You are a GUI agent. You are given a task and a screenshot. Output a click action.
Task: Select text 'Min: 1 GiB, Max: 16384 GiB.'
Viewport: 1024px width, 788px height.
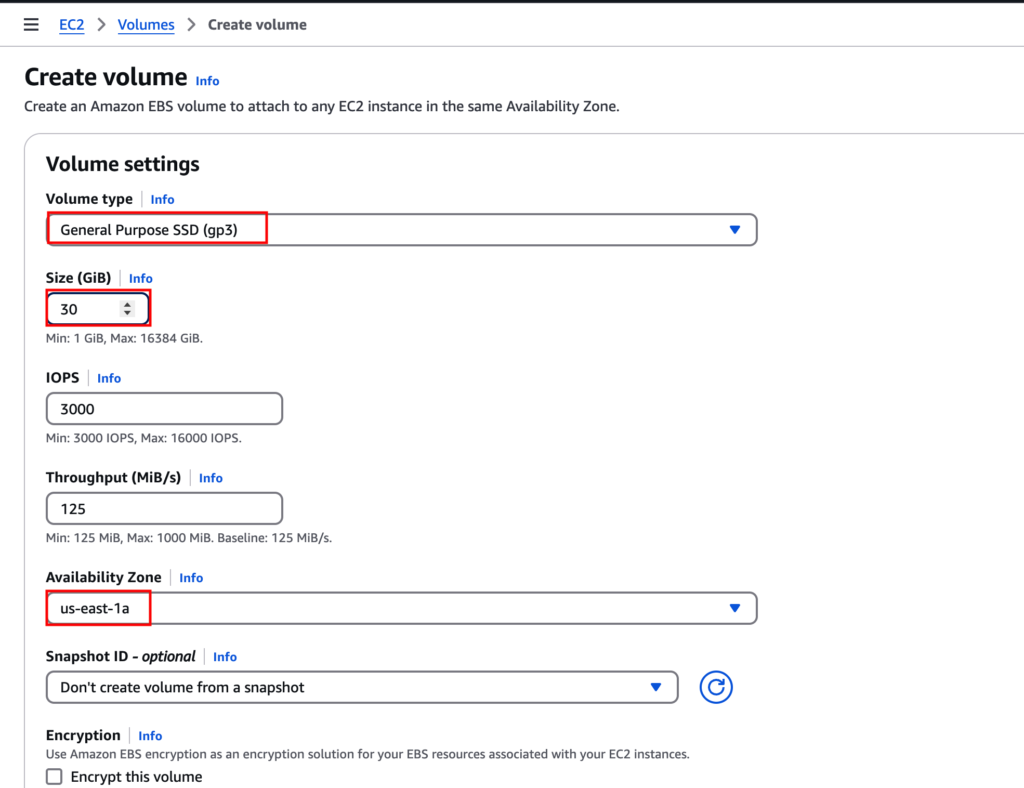[x=124, y=338]
